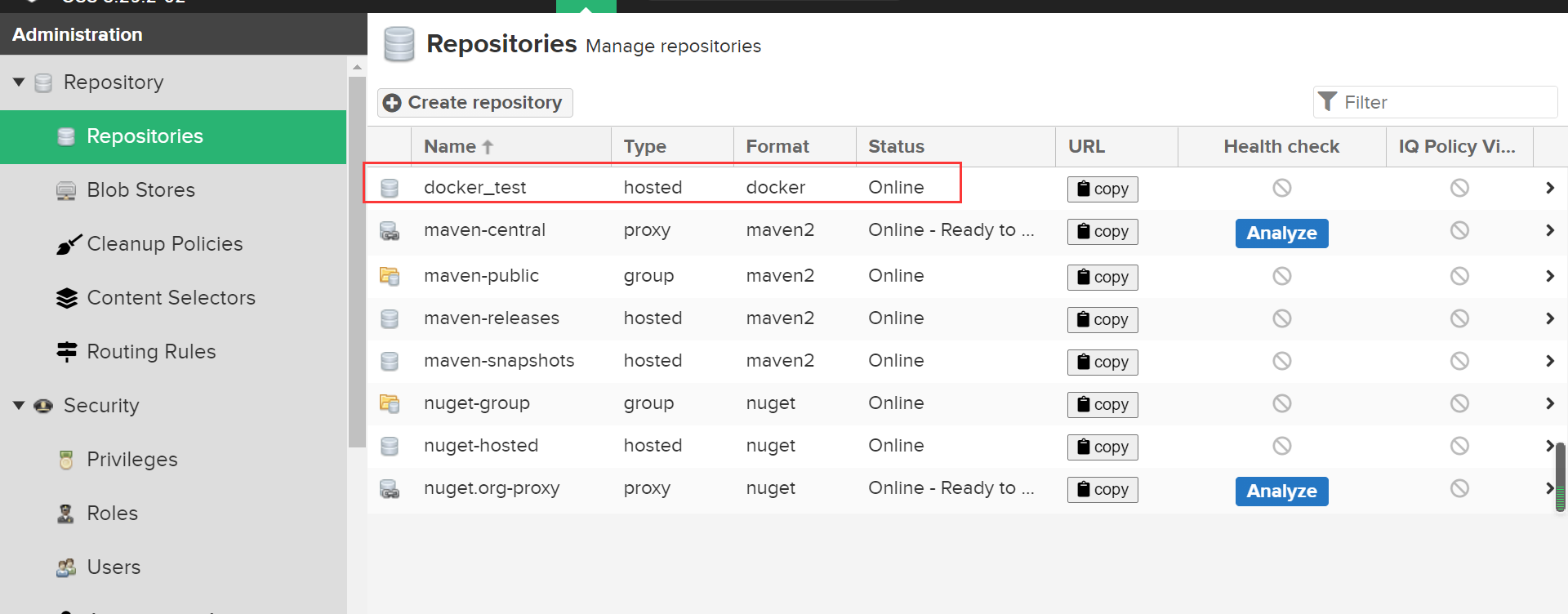Click maven-central IQ policy disabled icon
Viewport: 1568px width, 614px height.
pyautogui.click(x=1459, y=230)
